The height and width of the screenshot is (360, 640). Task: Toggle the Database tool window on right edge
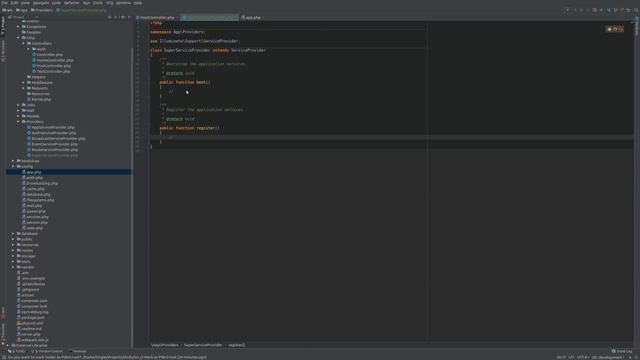point(637,28)
